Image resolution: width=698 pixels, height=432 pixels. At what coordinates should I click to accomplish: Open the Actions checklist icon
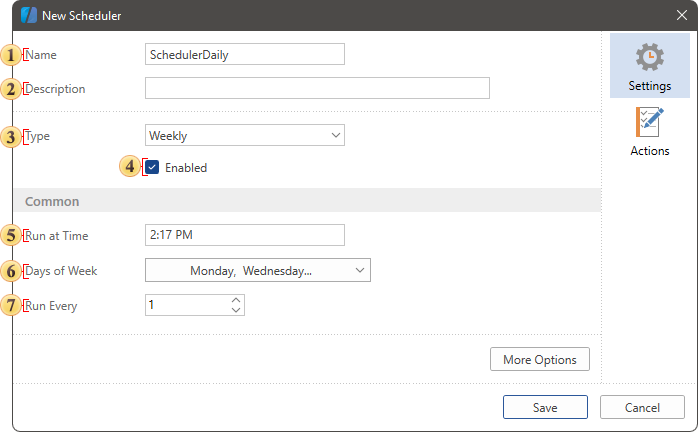click(x=649, y=124)
